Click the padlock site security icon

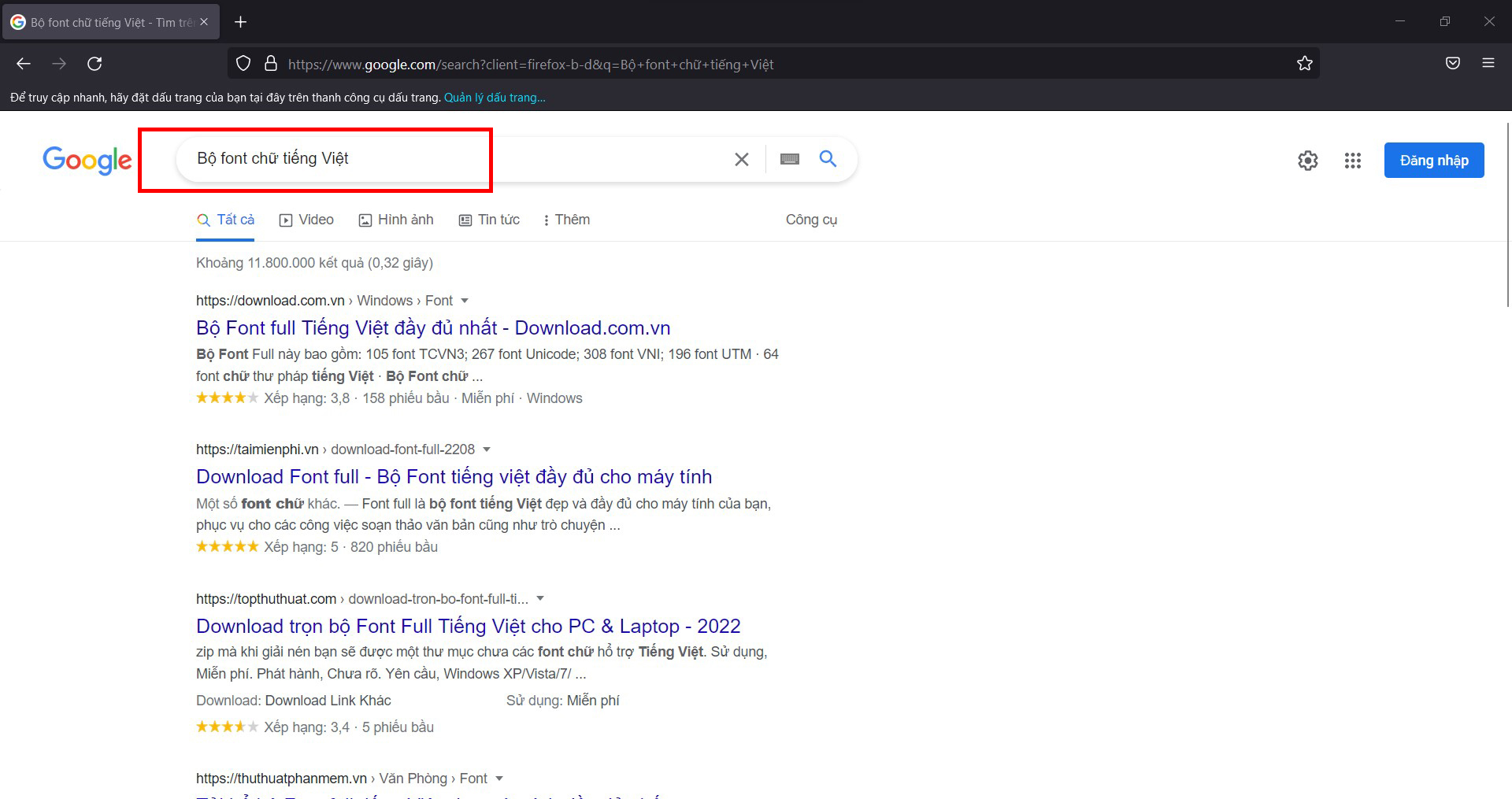271,64
